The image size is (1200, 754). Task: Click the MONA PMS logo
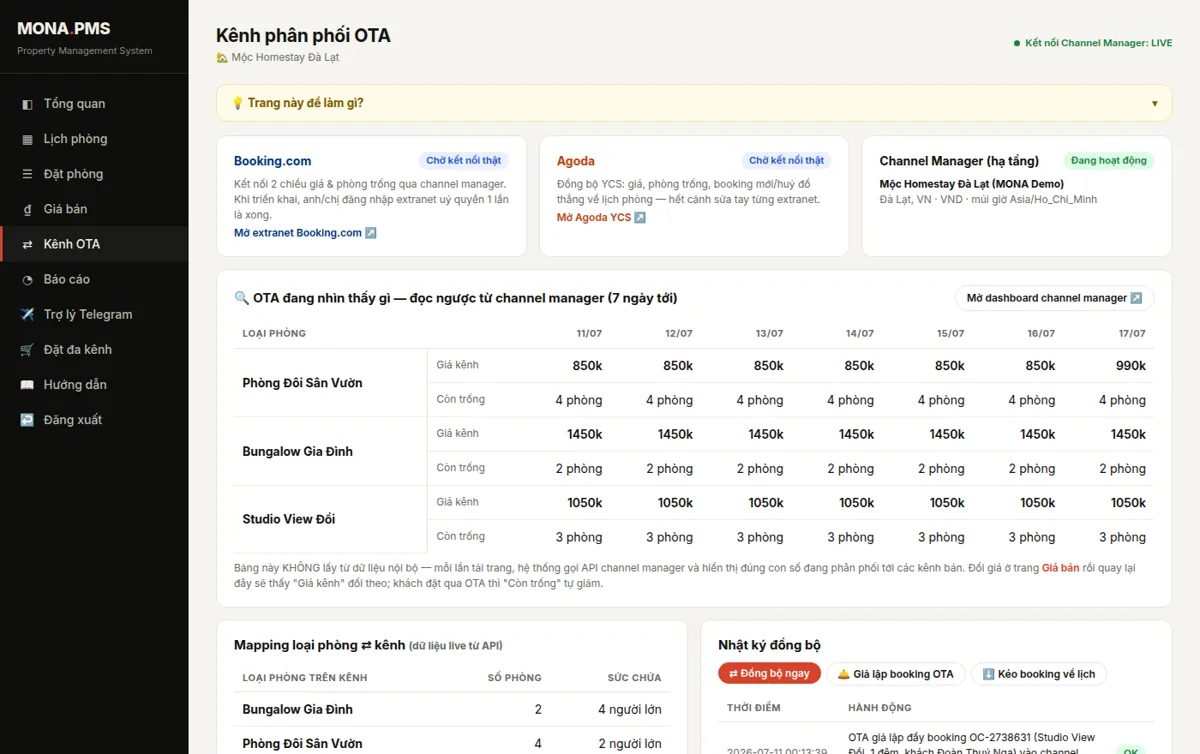point(64,29)
